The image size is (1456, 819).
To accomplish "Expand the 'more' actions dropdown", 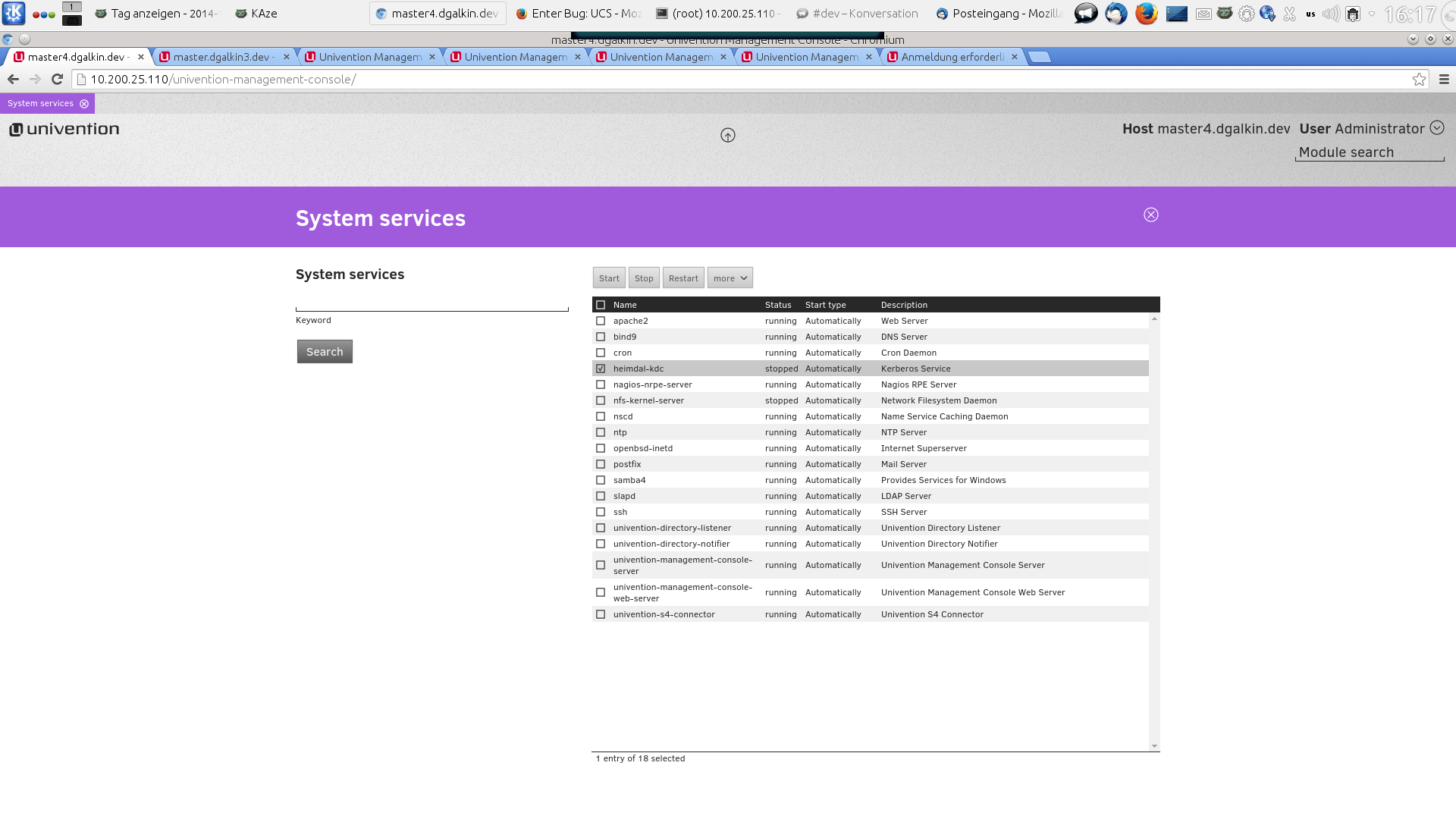I will point(730,278).
